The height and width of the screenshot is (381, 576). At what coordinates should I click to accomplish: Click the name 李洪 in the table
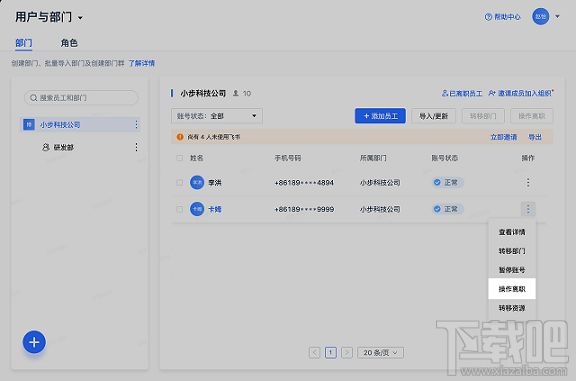pos(215,183)
